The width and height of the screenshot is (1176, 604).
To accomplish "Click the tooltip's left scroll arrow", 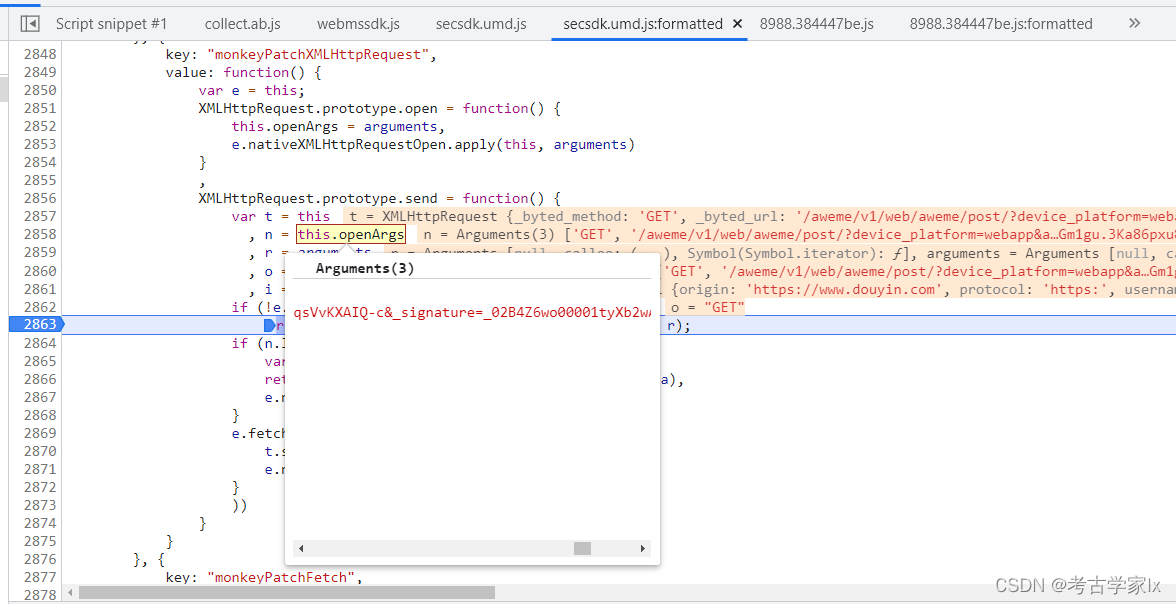I will 301,548.
